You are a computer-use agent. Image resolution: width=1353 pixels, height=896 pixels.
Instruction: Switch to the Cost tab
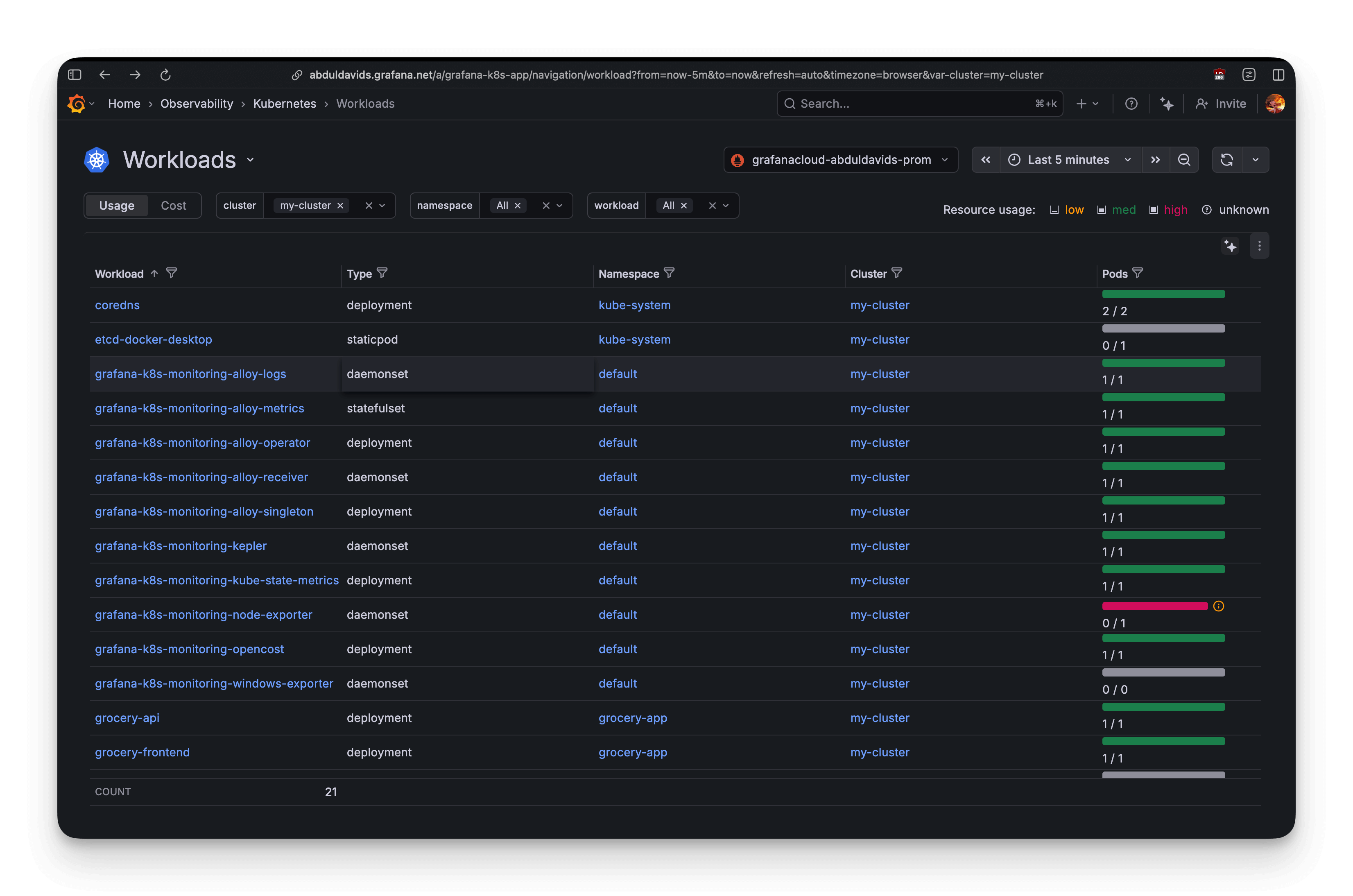click(x=173, y=205)
